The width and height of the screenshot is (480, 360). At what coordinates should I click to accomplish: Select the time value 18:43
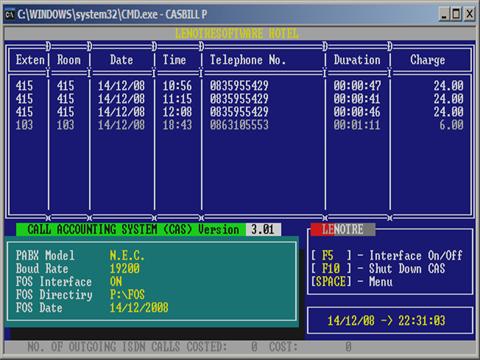click(x=177, y=125)
